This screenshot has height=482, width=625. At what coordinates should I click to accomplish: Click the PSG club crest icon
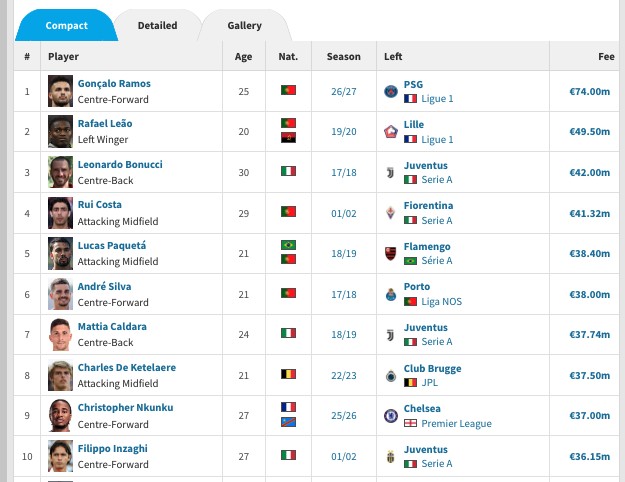[x=391, y=91]
